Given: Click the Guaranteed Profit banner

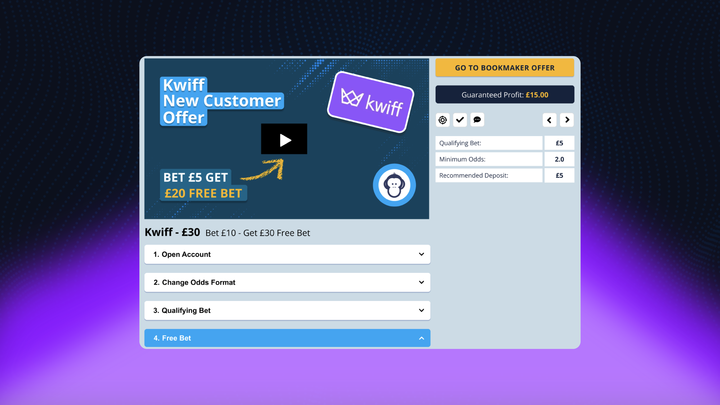Looking at the screenshot, I should point(504,95).
